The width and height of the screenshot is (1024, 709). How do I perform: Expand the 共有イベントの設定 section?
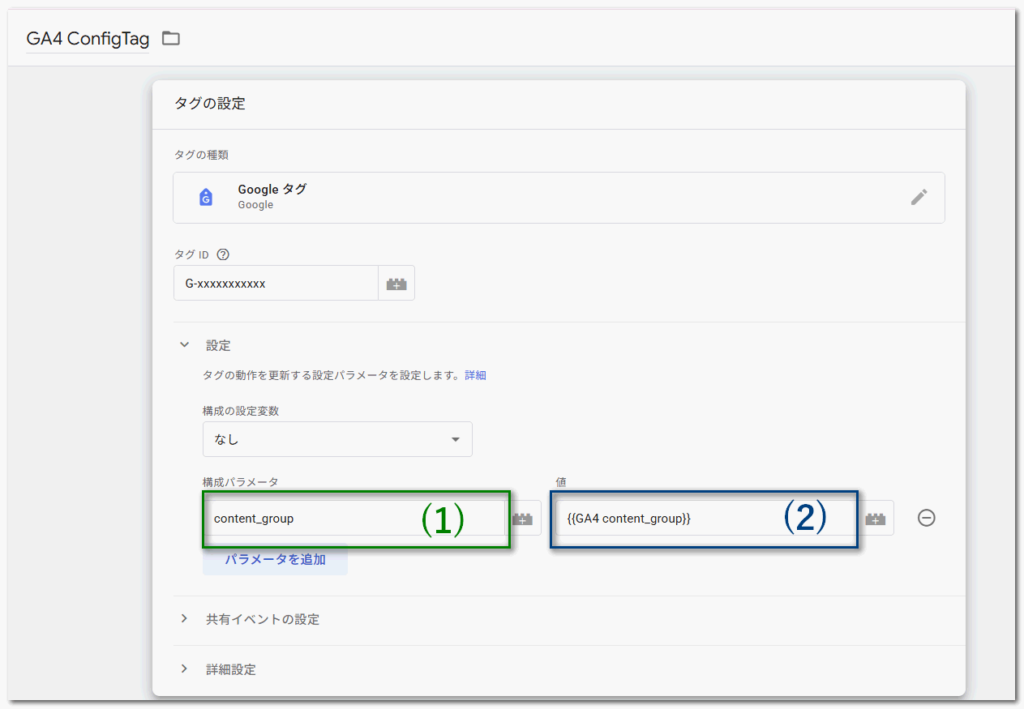(x=263, y=620)
